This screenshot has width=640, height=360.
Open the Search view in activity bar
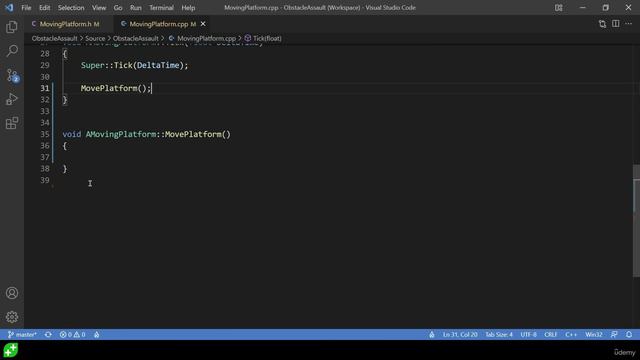tap(12, 51)
